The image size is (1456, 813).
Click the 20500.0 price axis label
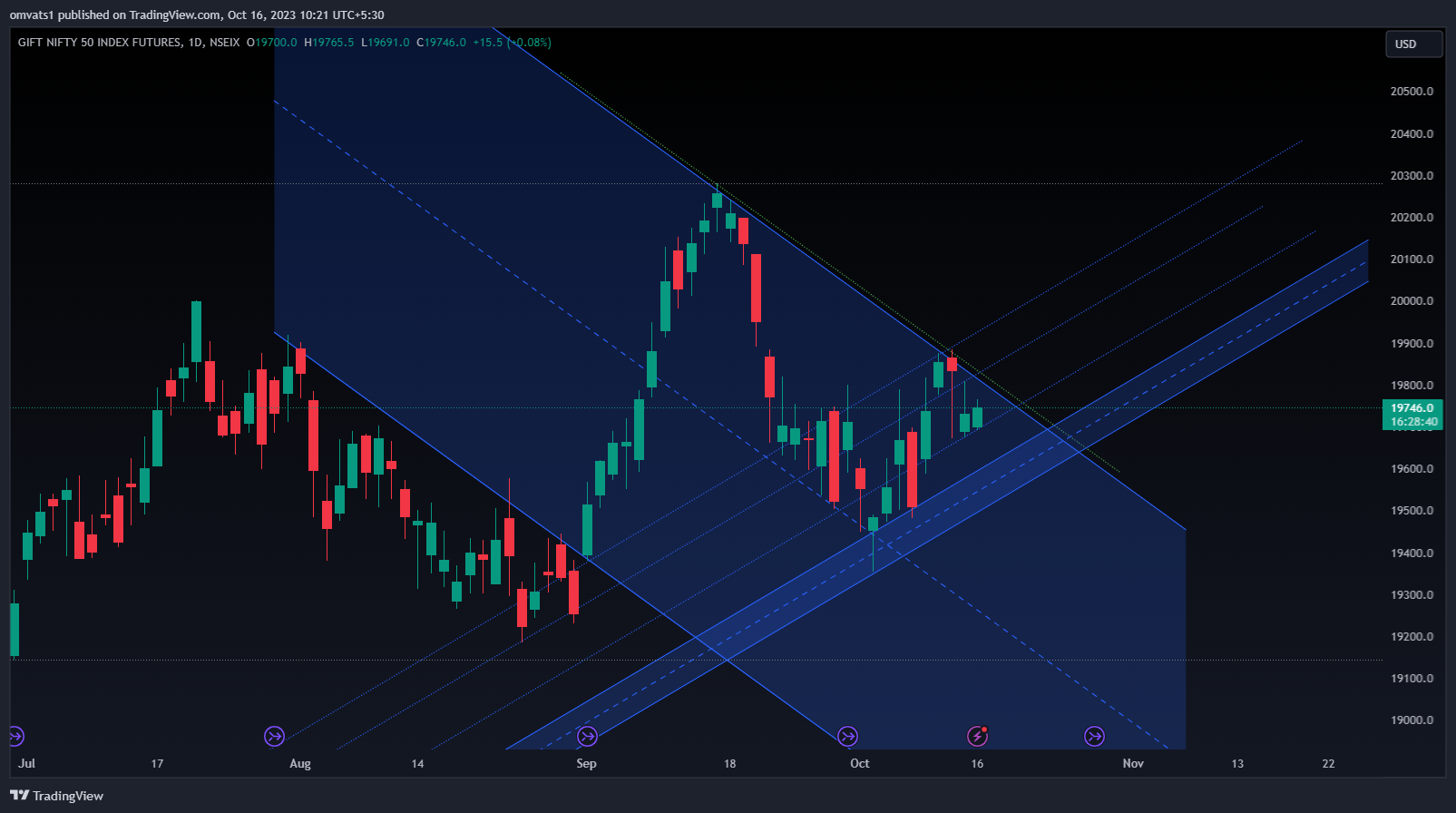coord(1412,92)
